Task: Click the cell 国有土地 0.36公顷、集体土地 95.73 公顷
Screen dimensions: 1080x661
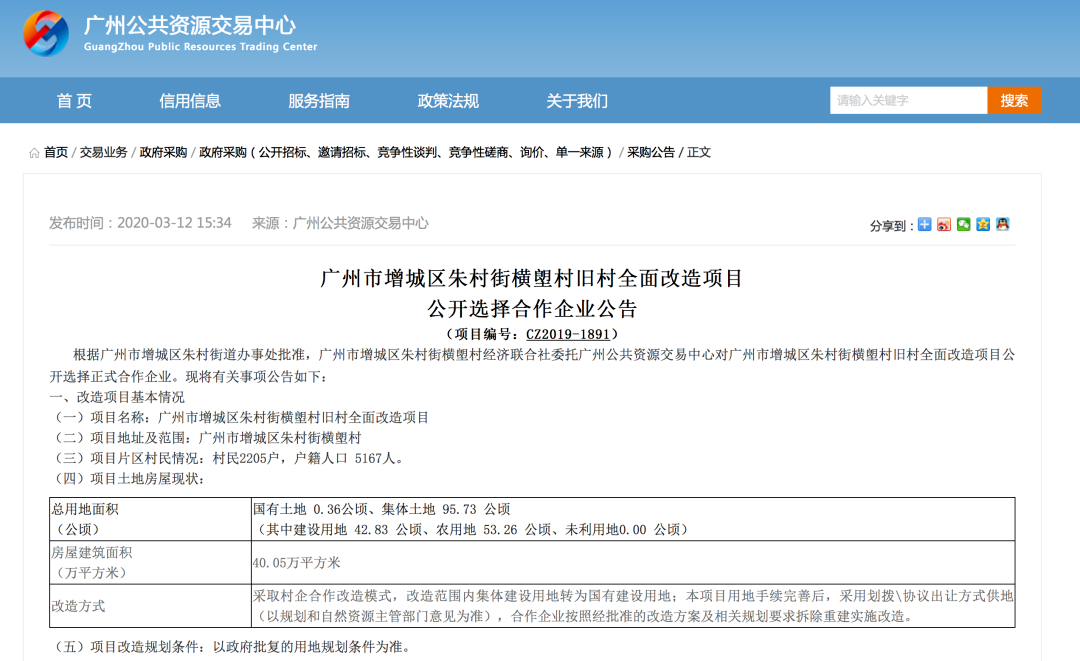Action: [382, 509]
